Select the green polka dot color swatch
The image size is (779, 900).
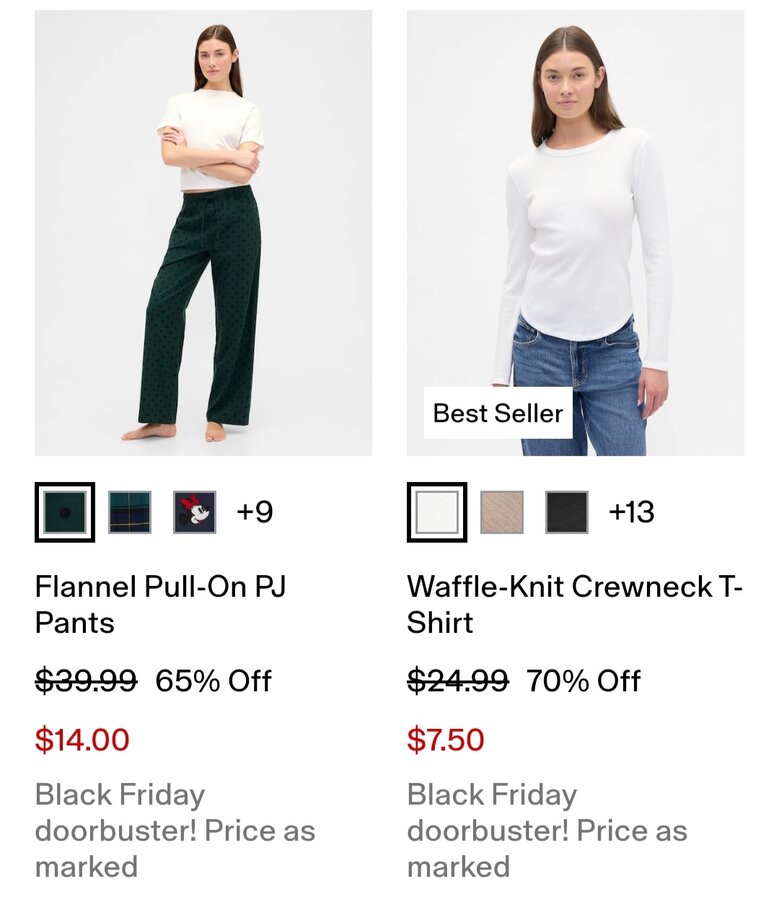[x=65, y=512]
